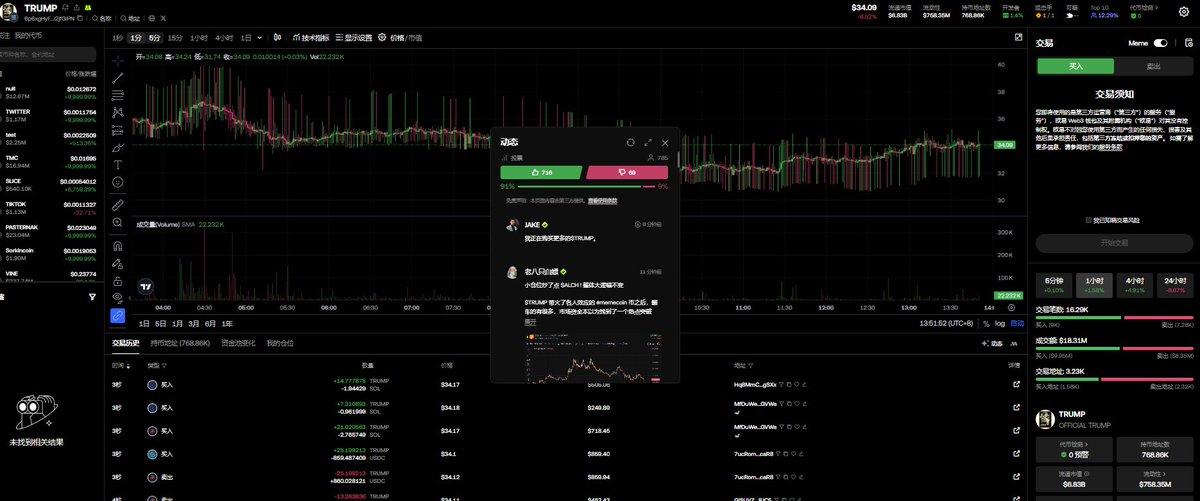This screenshot has height=501, width=1200.
Task: Refresh the 动态 feed panel
Action: click(631, 143)
